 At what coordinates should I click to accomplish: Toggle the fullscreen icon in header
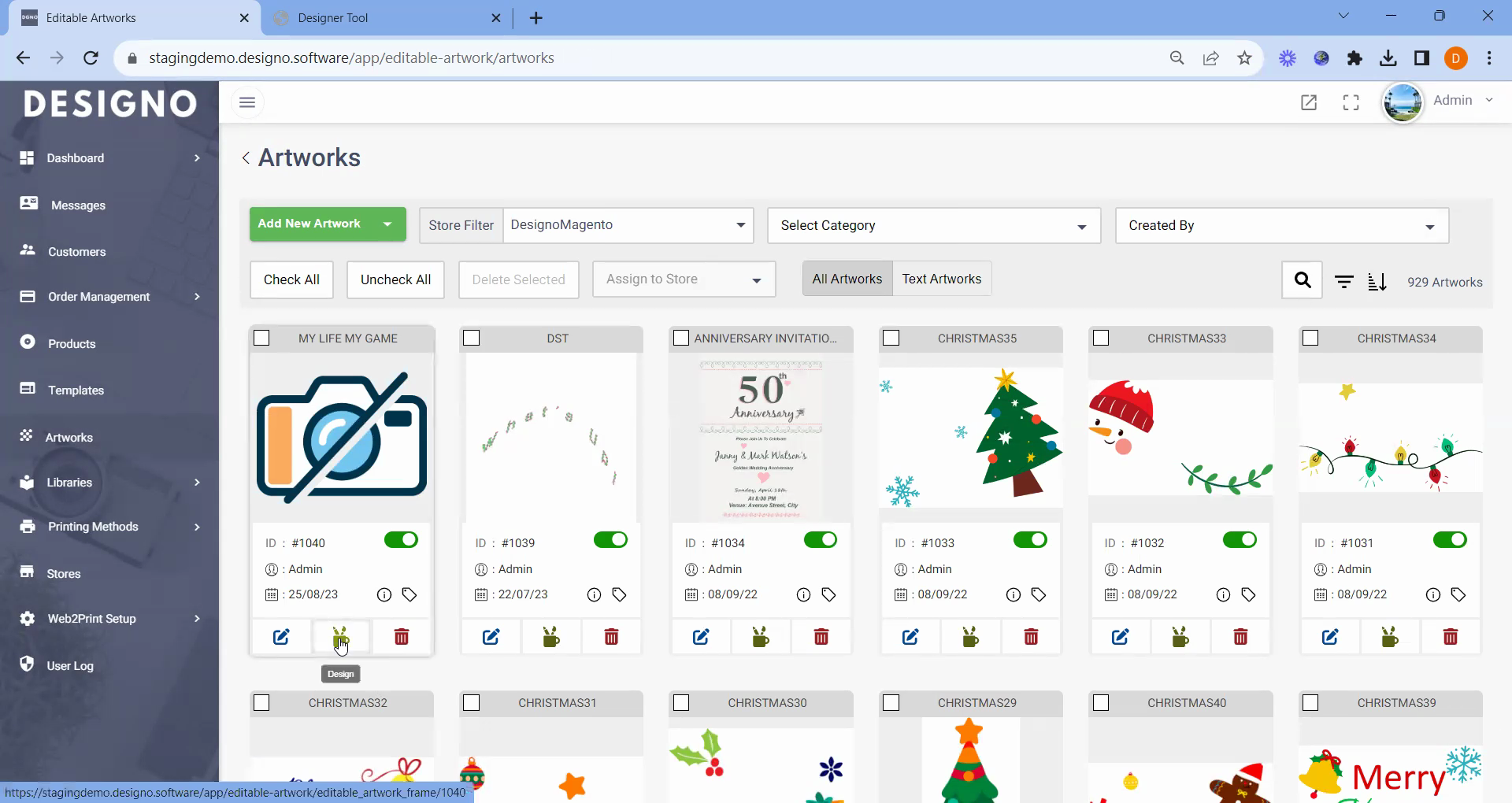[1351, 102]
